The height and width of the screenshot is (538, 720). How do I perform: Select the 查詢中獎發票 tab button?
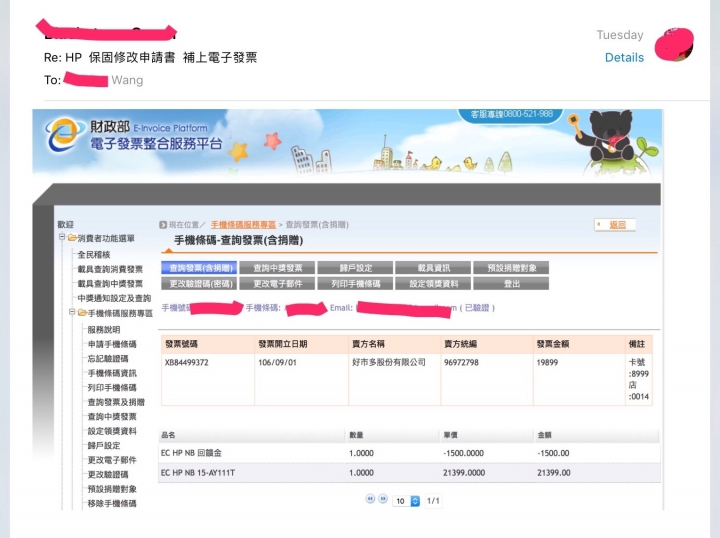277,268
